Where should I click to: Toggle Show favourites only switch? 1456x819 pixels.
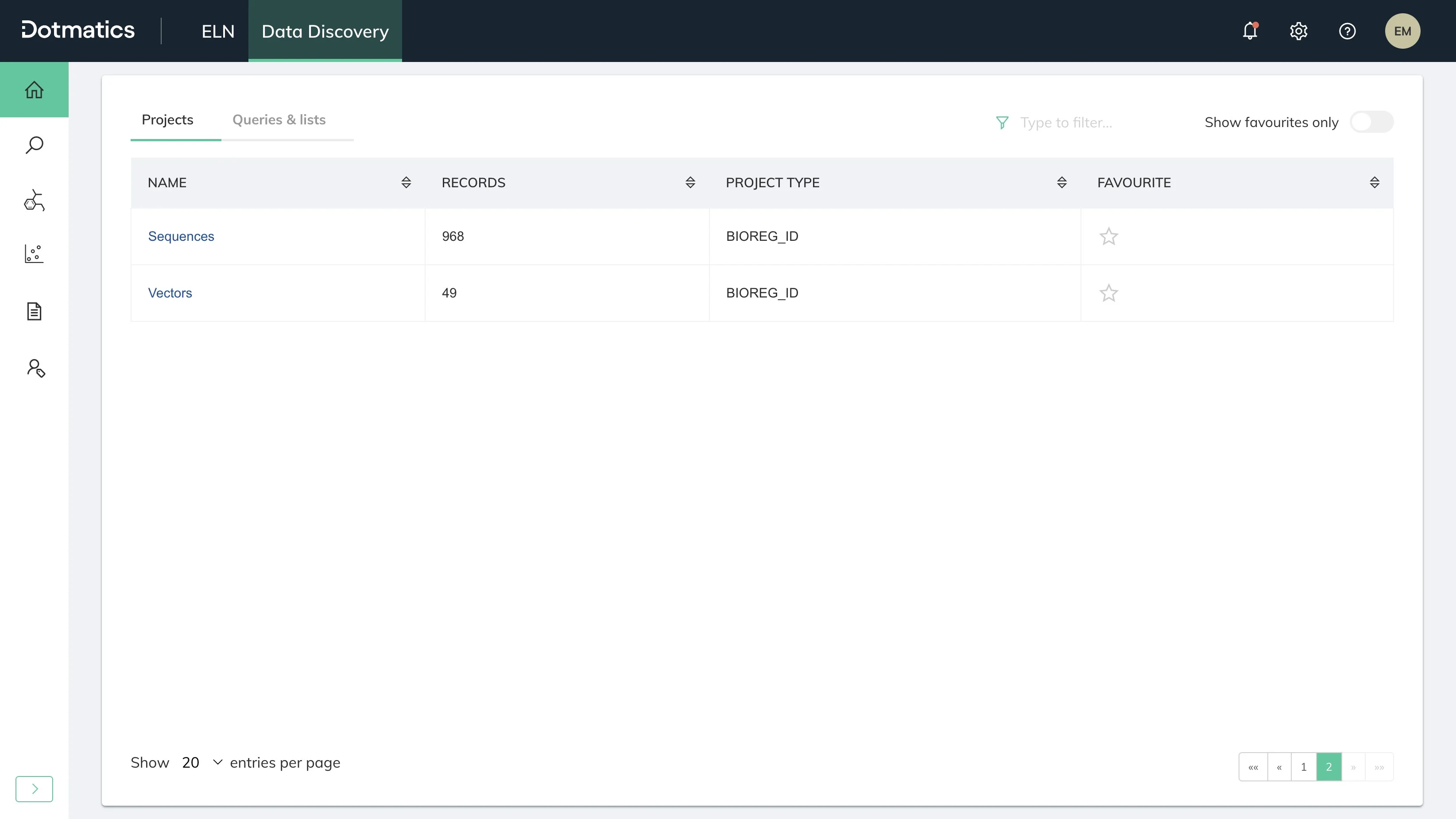[x=1371, y=122]
